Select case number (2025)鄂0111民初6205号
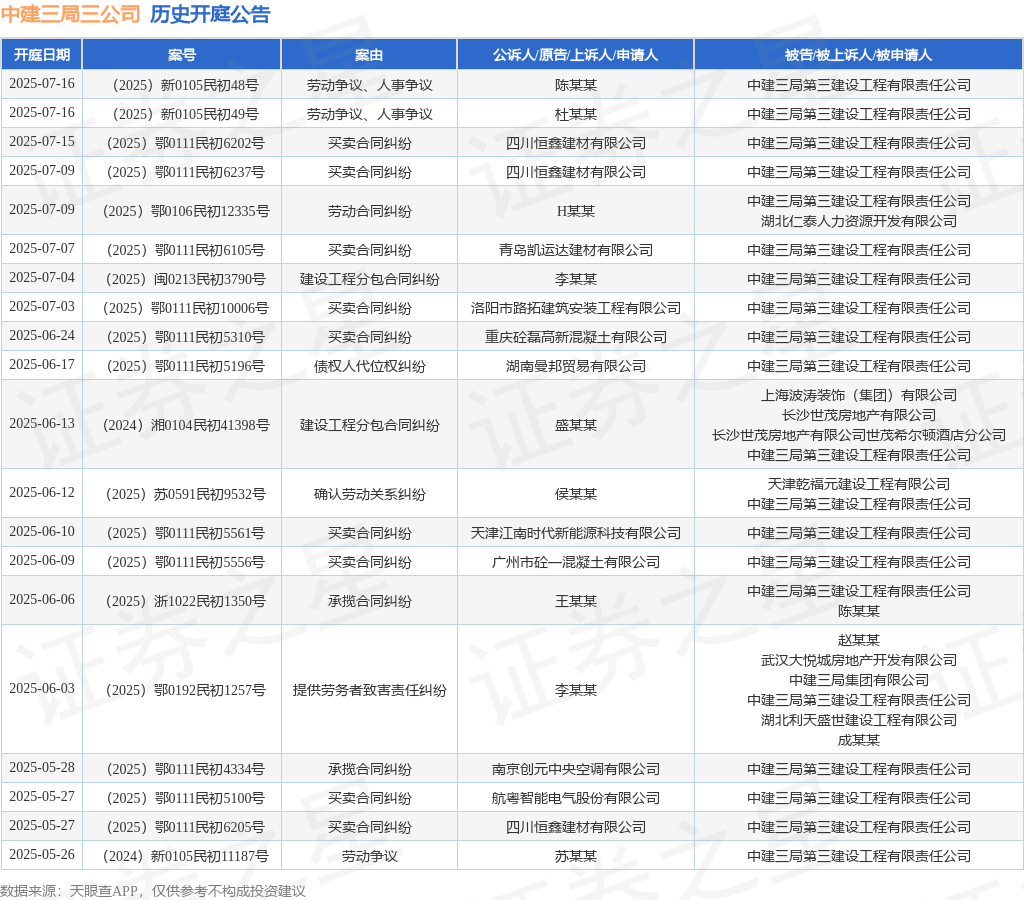 pos(185,827)
